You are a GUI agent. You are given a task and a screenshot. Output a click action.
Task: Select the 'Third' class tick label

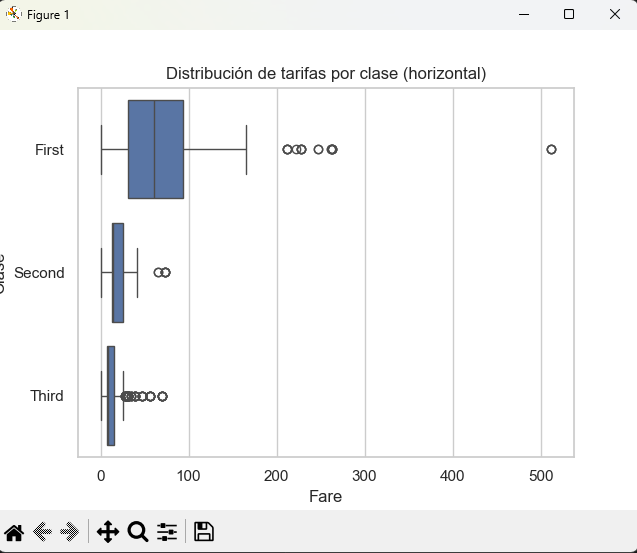click(x=46, y=396)
